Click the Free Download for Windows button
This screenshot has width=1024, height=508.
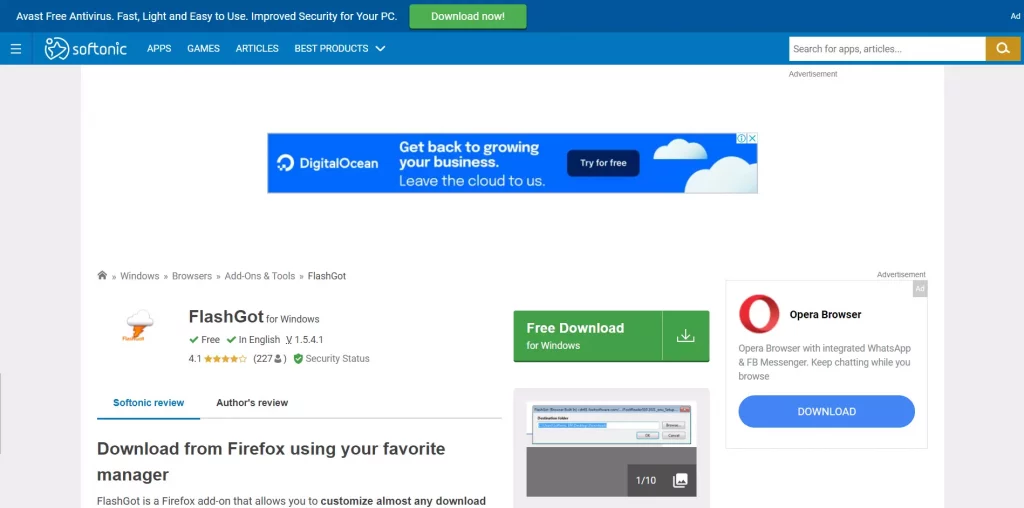[x=611, y=336]
